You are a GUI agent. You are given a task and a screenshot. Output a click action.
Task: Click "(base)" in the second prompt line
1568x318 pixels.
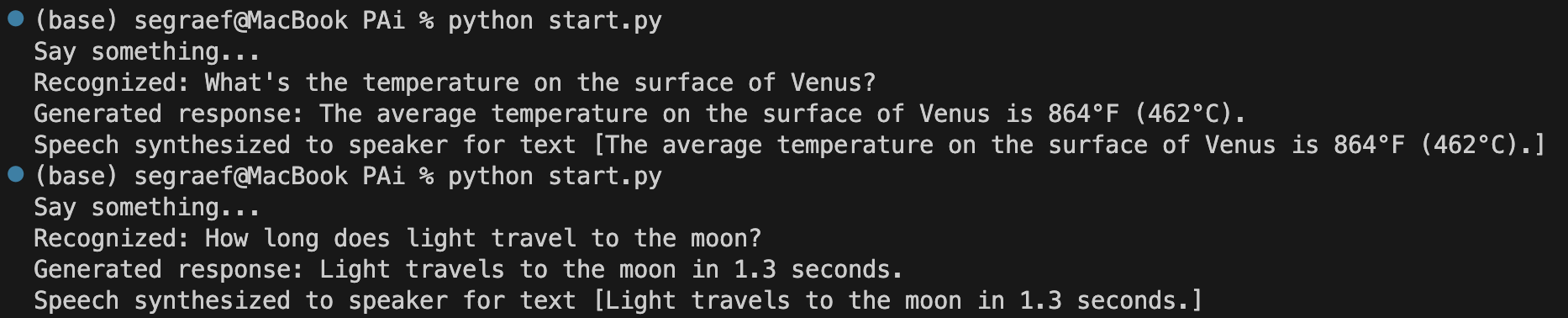(76, 177)
